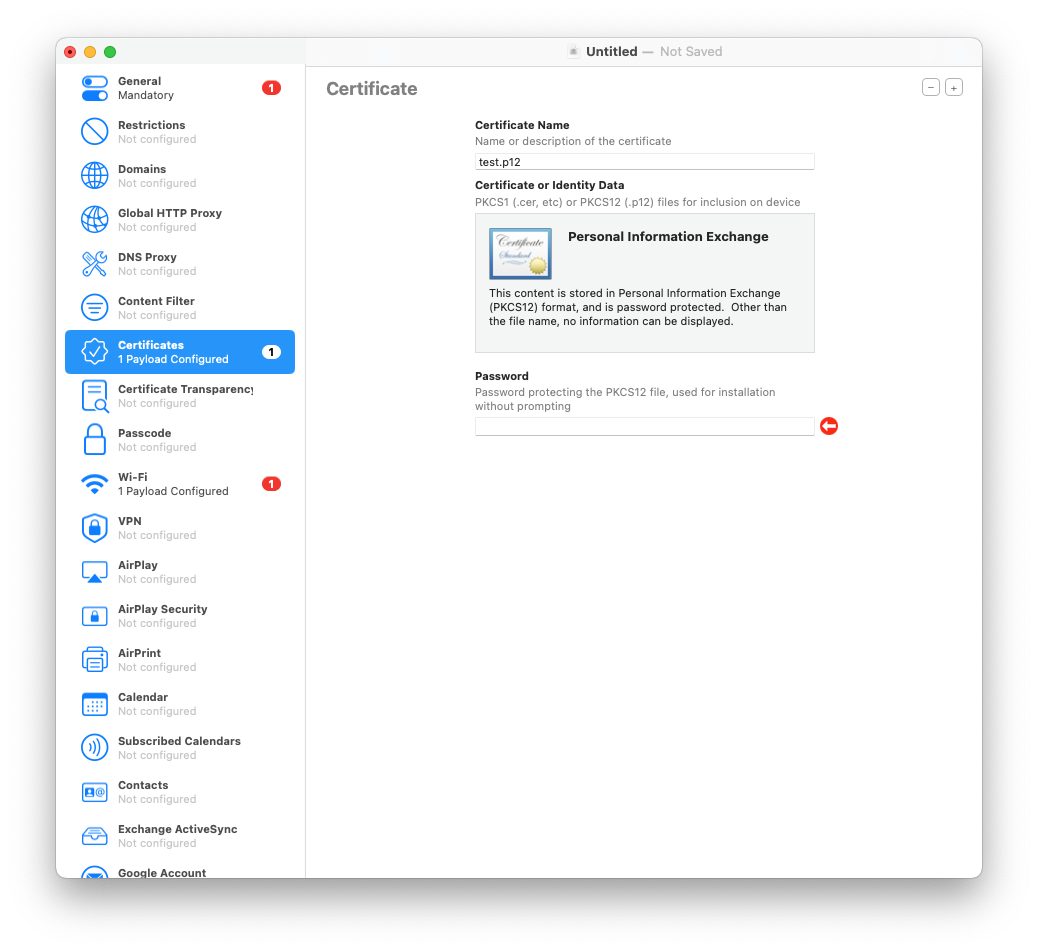Select the AirPlay Security lock icon
This screenshot has width=1038, height=952.
tap(95, 616)
